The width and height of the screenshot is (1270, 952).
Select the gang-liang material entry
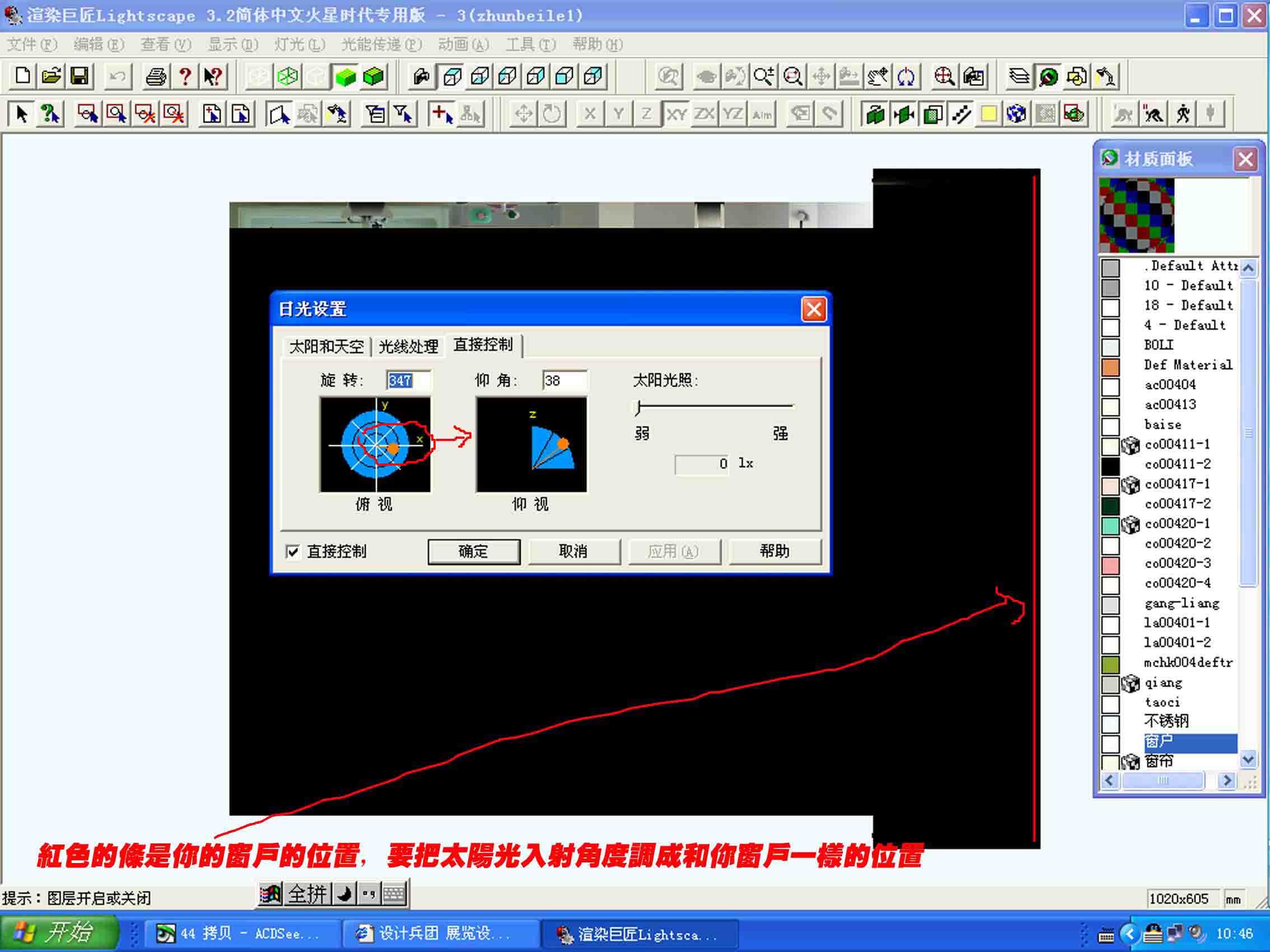click(1182, 603)
